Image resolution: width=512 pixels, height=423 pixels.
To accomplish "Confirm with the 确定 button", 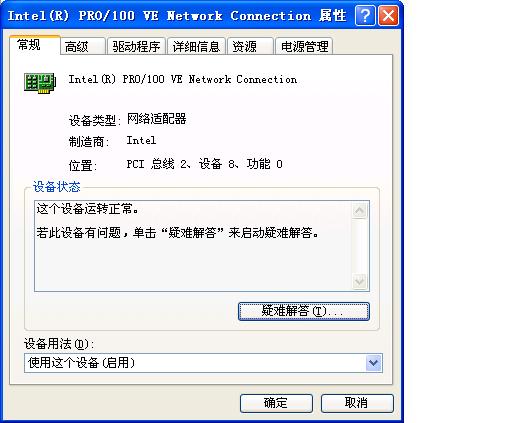I will 276,403.
